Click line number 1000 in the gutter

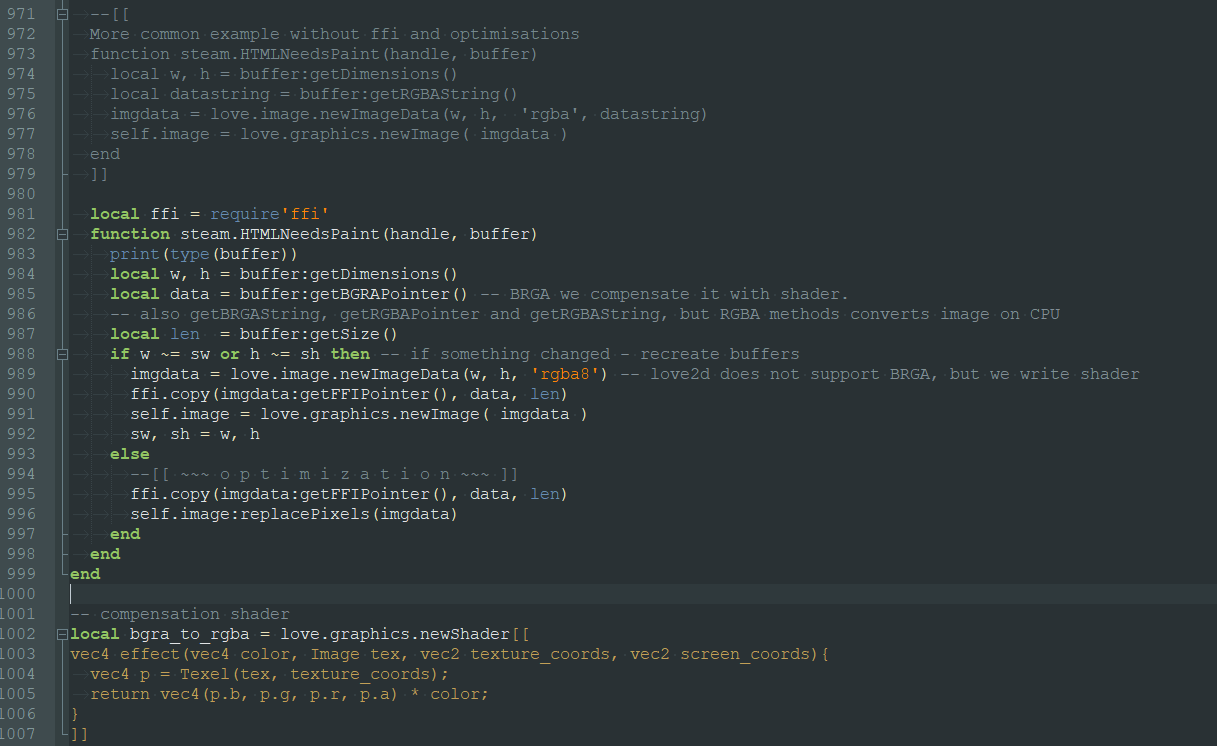click(x=19, y=594)
